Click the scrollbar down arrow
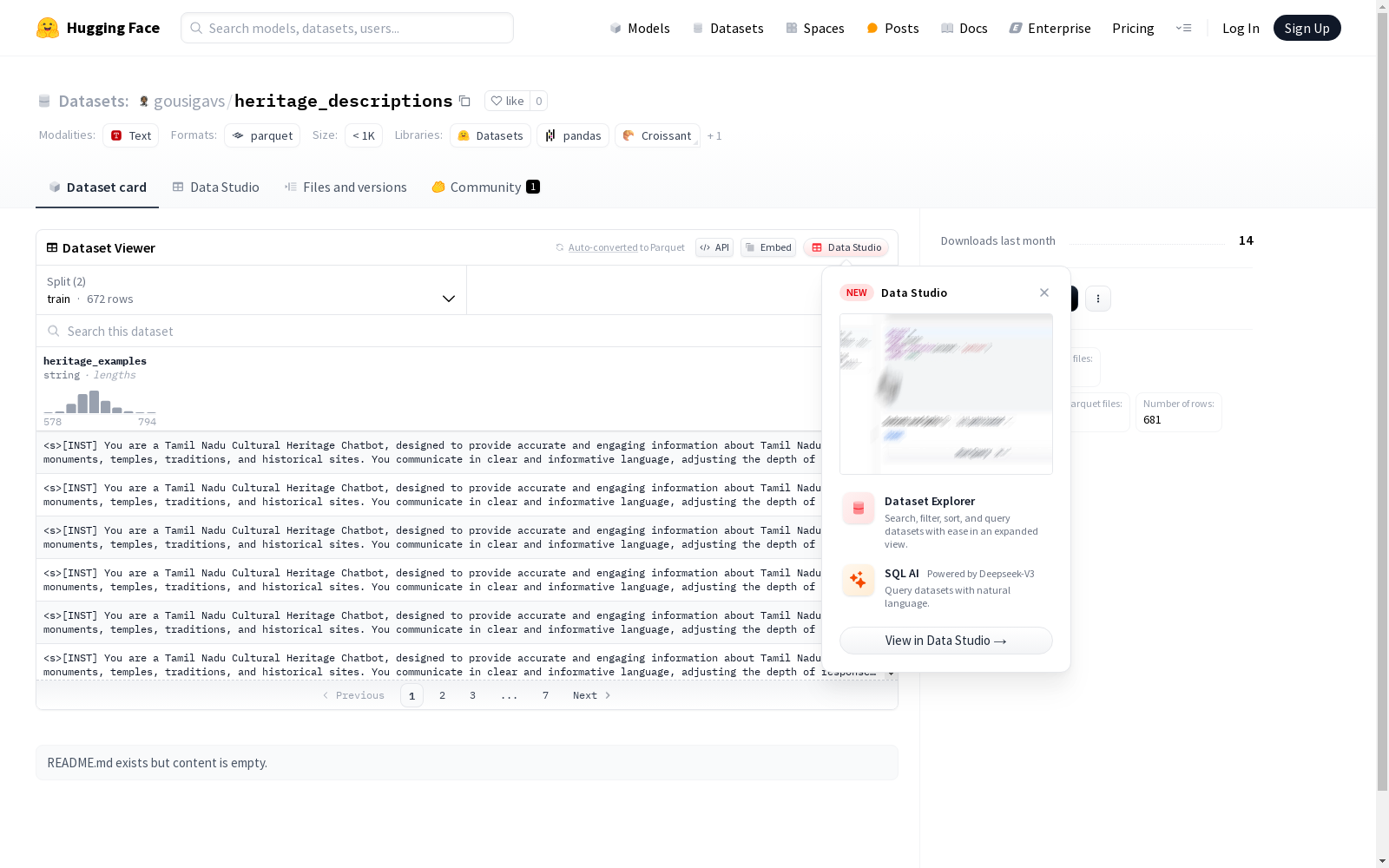1389x868 pixels. [x=1382, y=861]
